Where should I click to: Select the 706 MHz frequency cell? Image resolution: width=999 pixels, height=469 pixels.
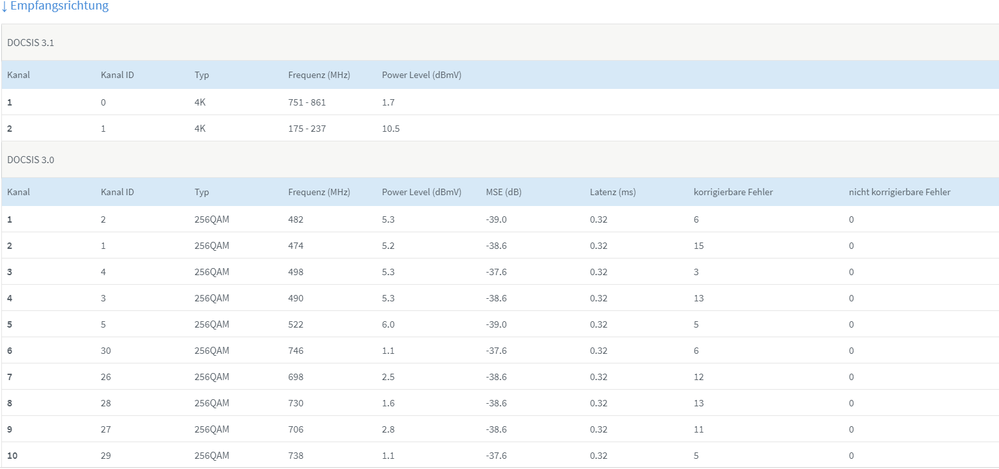296,429
